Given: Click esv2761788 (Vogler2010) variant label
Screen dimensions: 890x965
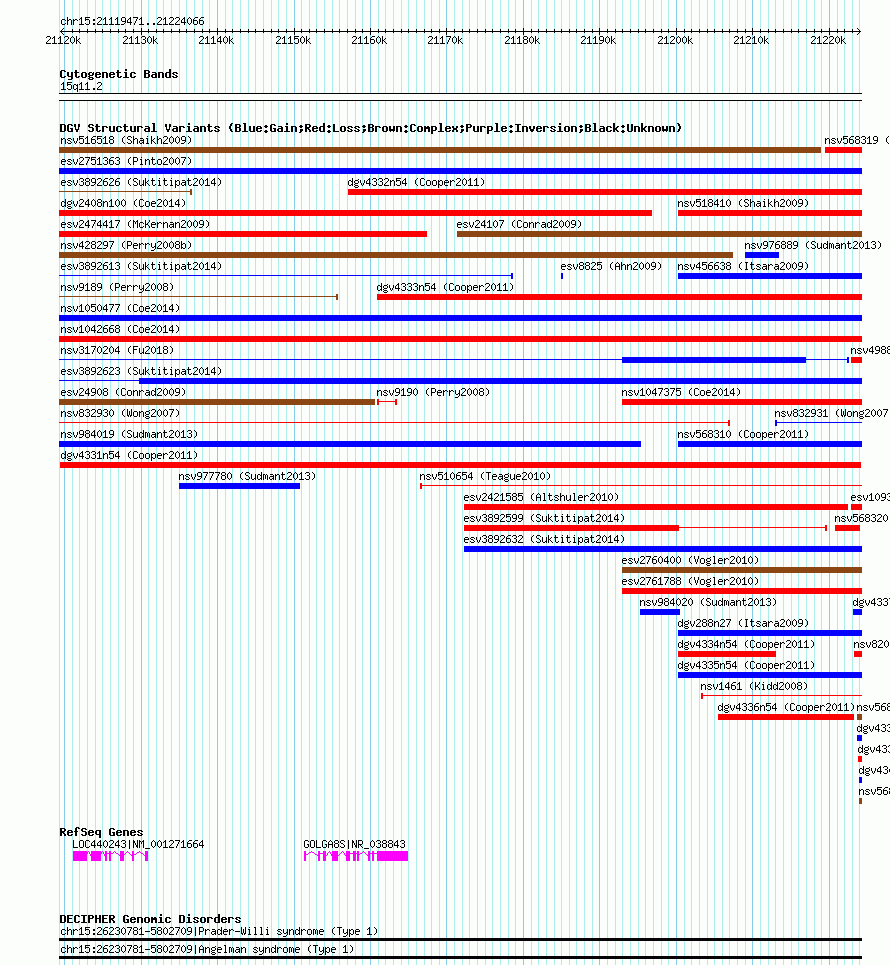Looking at the screenshot, I should (690, 581).
